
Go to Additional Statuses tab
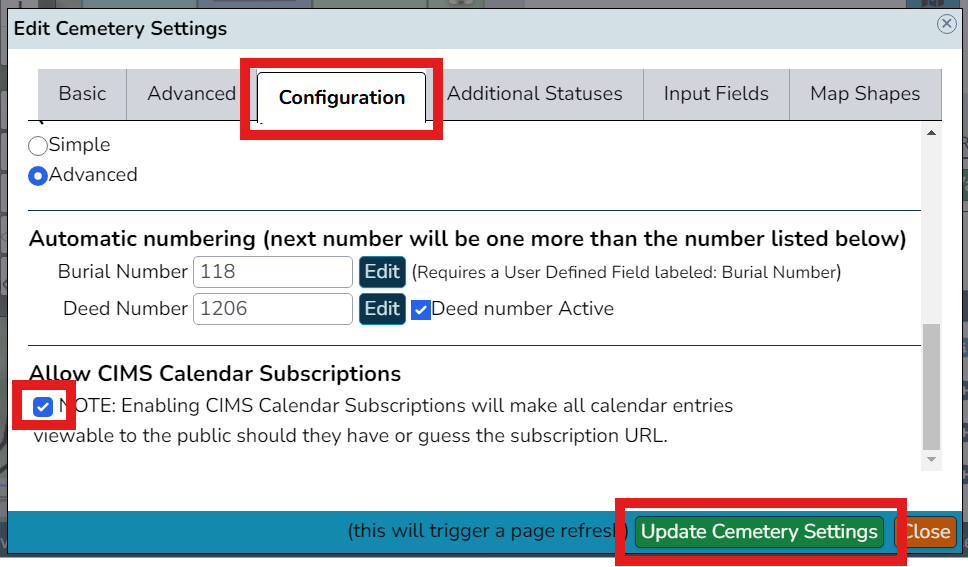point(535,94)
